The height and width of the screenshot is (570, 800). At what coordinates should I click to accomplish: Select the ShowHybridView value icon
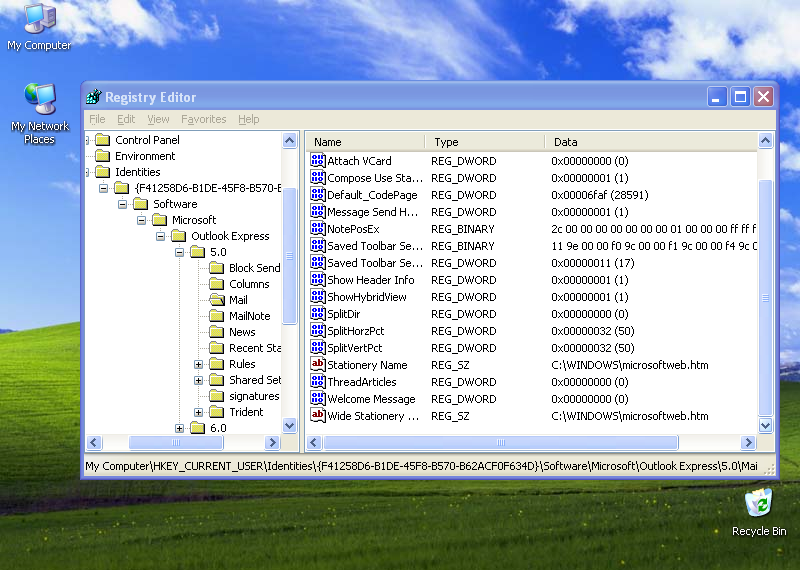click(x=317, y=296)
